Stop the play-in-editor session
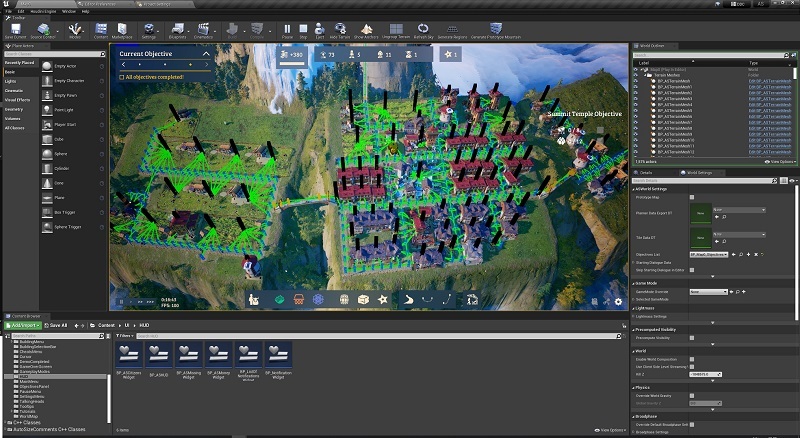Image resolution: width=800 pixels, height=438 pixels. [303, 30]
